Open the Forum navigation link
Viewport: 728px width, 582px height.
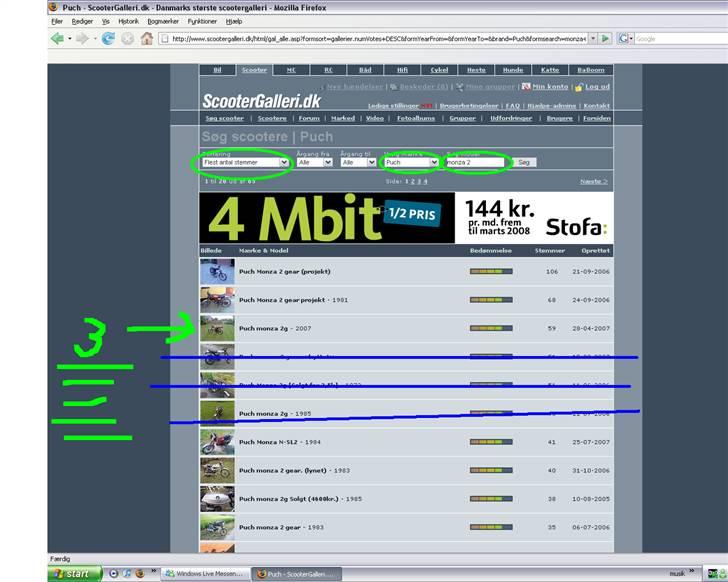[x=309, y=118]
